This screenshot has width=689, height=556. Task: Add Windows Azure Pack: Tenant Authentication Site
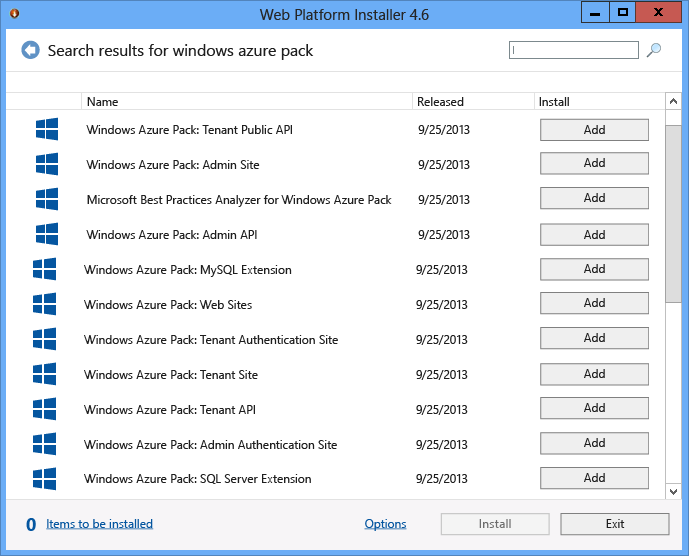(x=594, y=338)
